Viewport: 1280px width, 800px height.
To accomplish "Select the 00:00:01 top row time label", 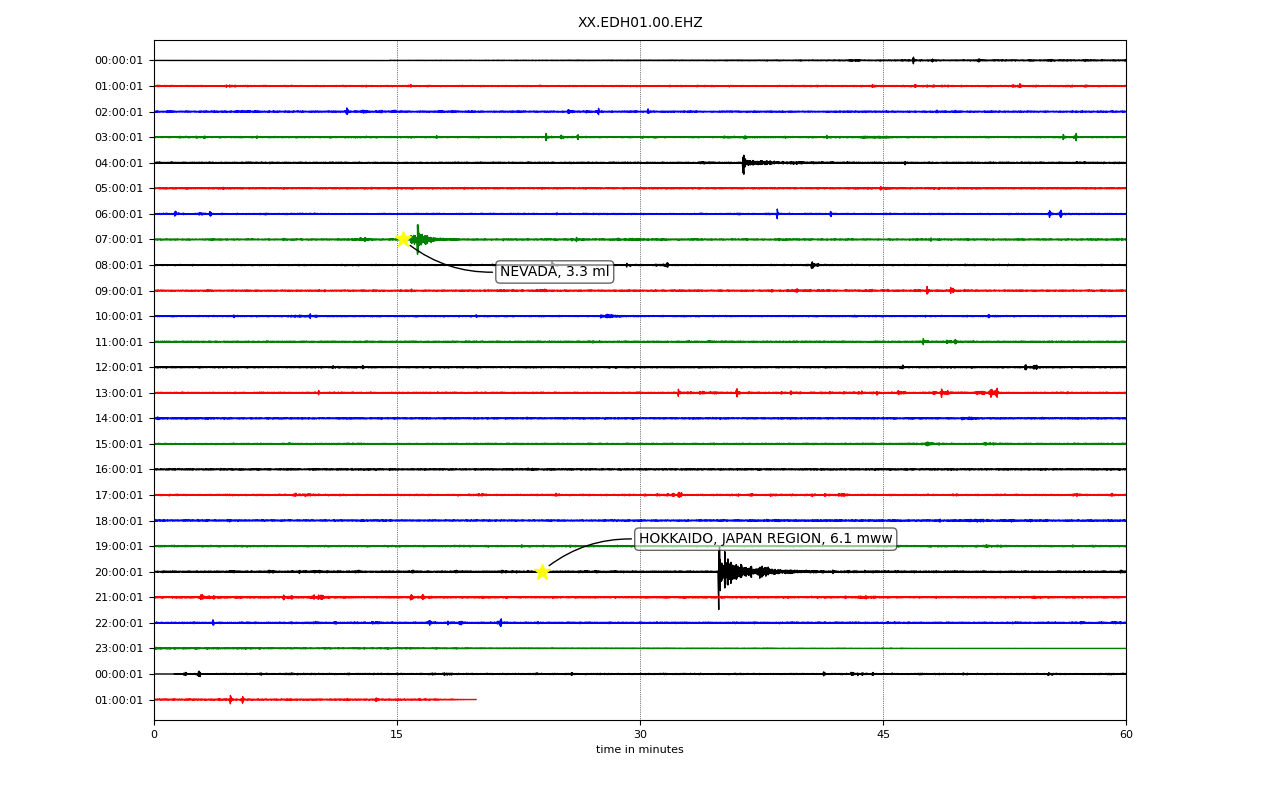I will (119, 61).
